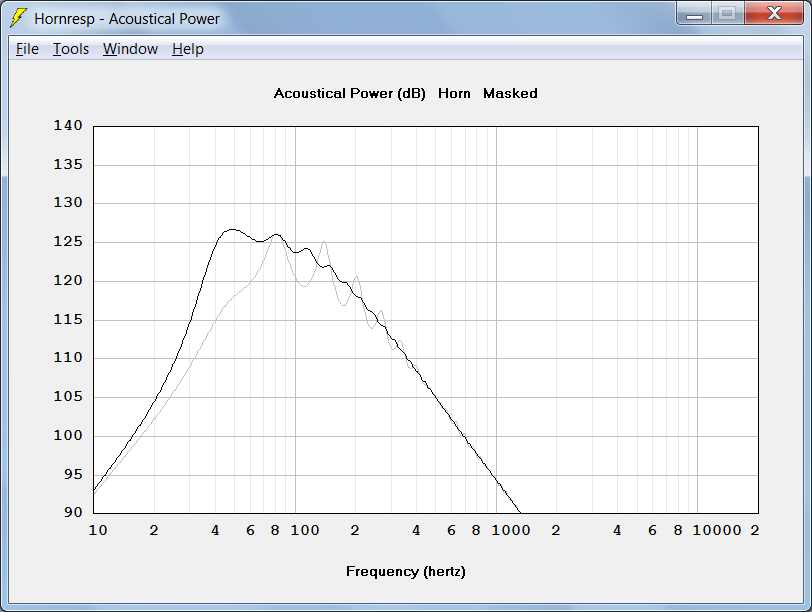The image size is (812, 612).
Task: Minimize the Hornresp window
Action: tap(694, 13)
